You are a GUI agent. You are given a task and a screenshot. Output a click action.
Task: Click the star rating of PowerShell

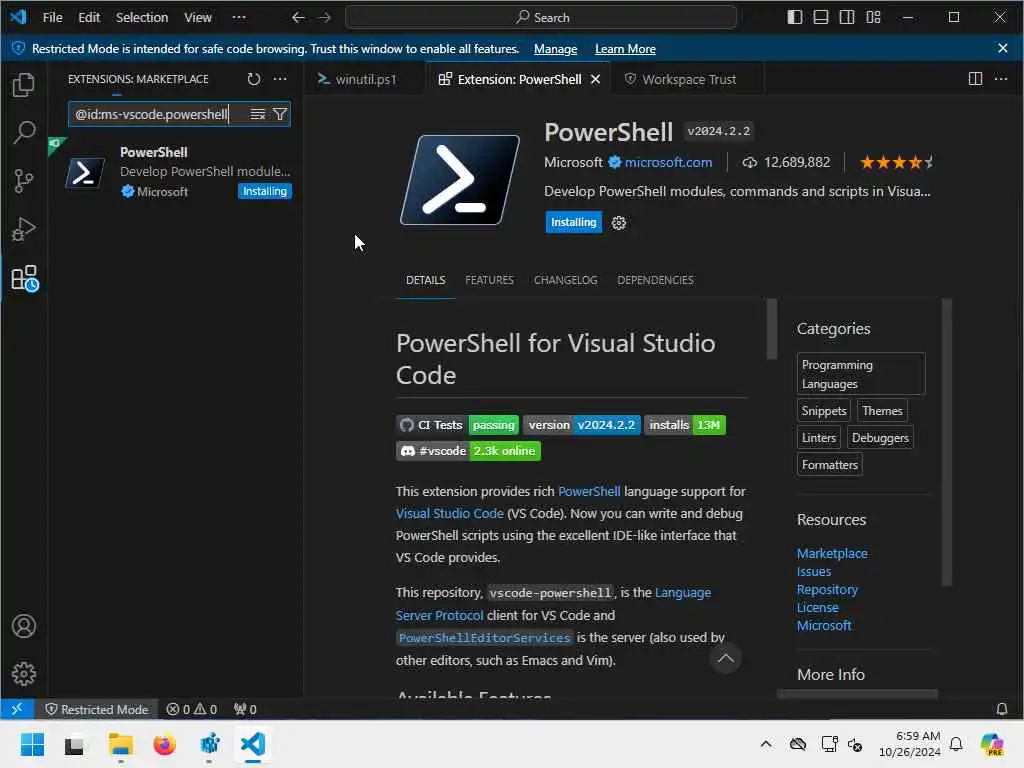tap(897, 162)
